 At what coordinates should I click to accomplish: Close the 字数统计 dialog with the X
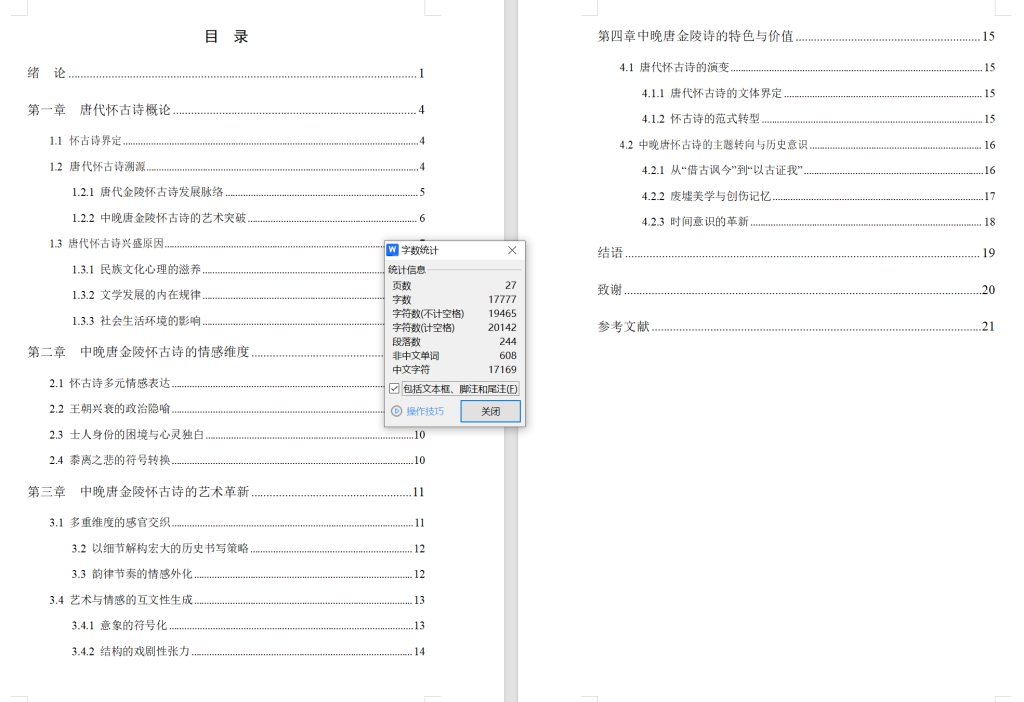[511, 250]
